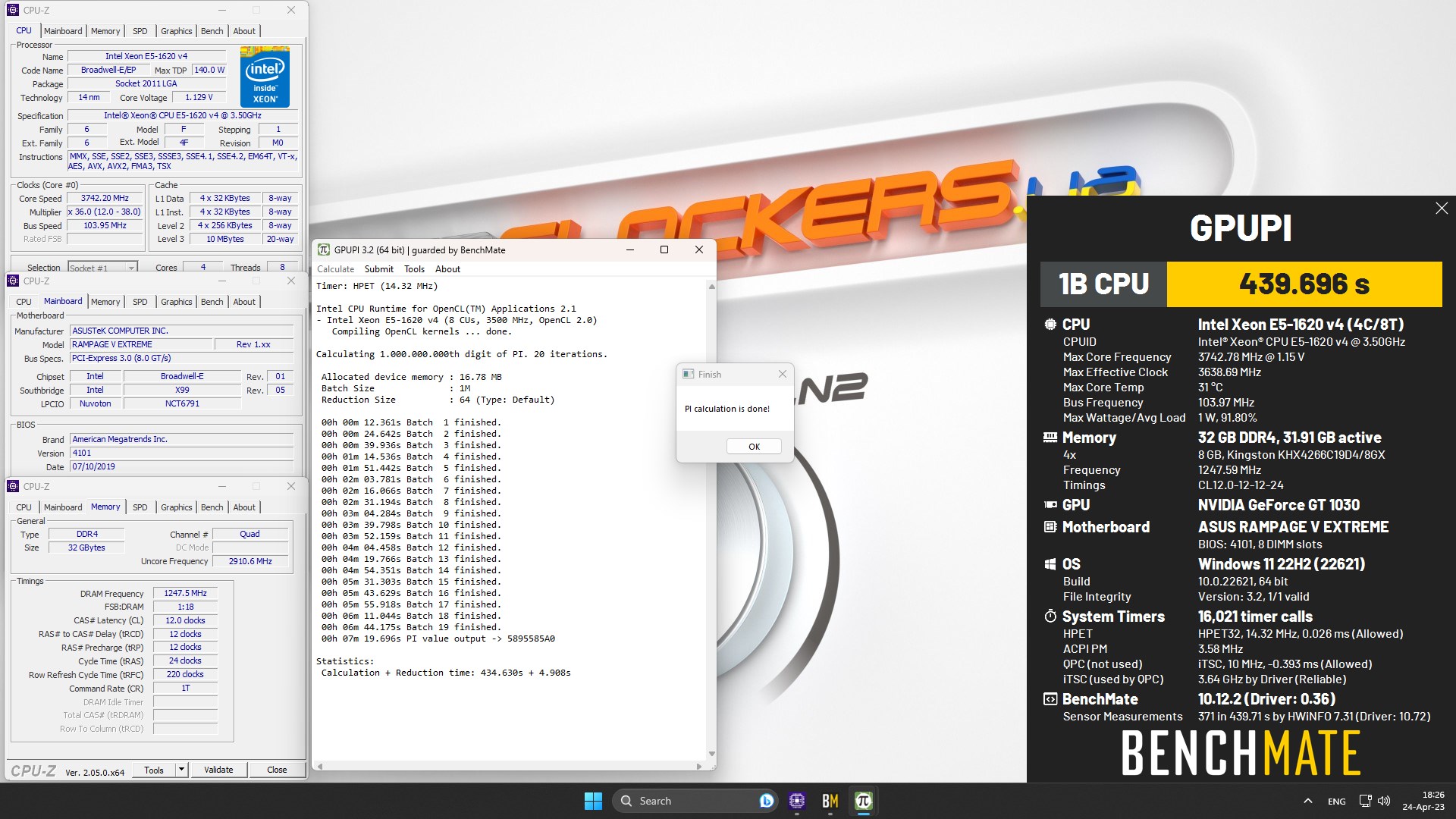Click the taskbar Search field
Screen dimensions: 1456x819
coord(694,801)
